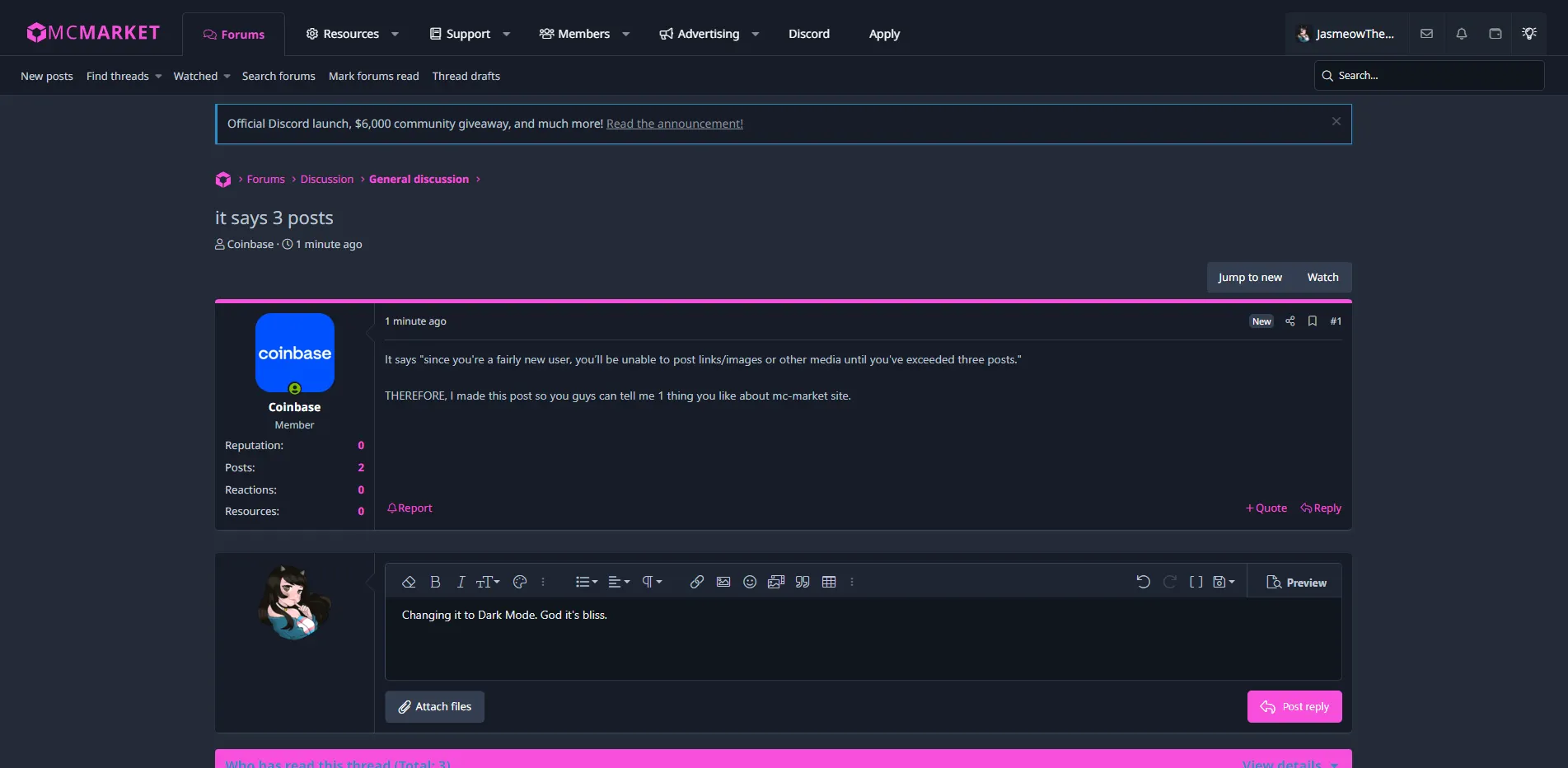
Task: Insert a quote block
Action: coord(803,582)
